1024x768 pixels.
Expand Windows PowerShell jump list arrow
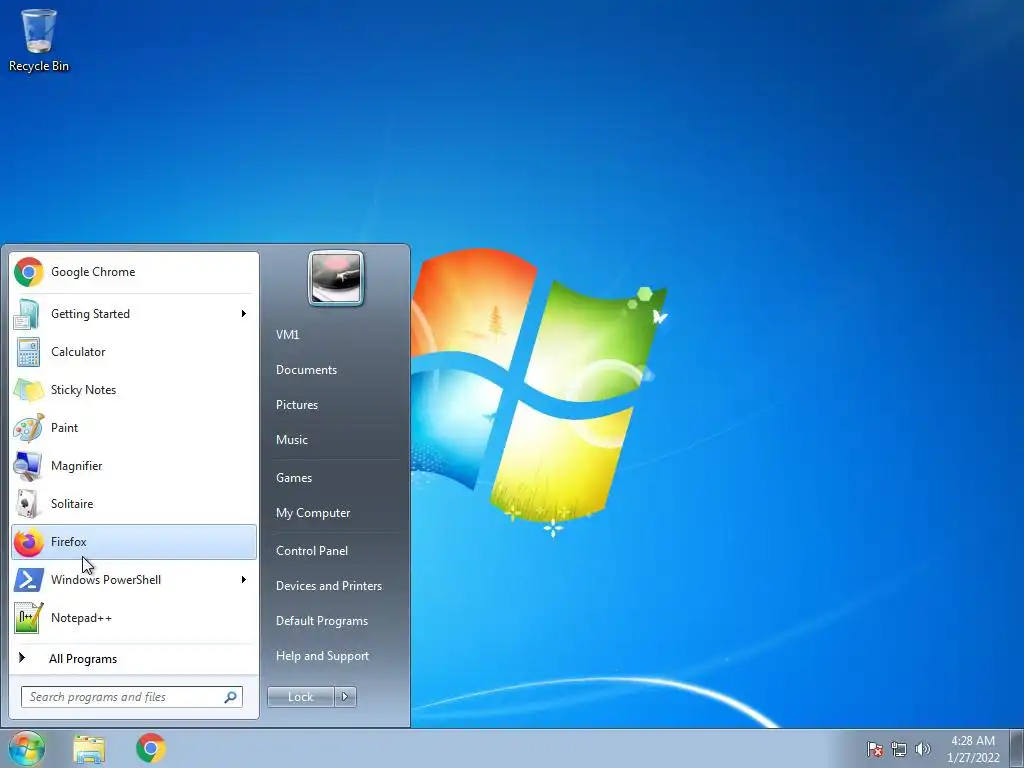244,580
